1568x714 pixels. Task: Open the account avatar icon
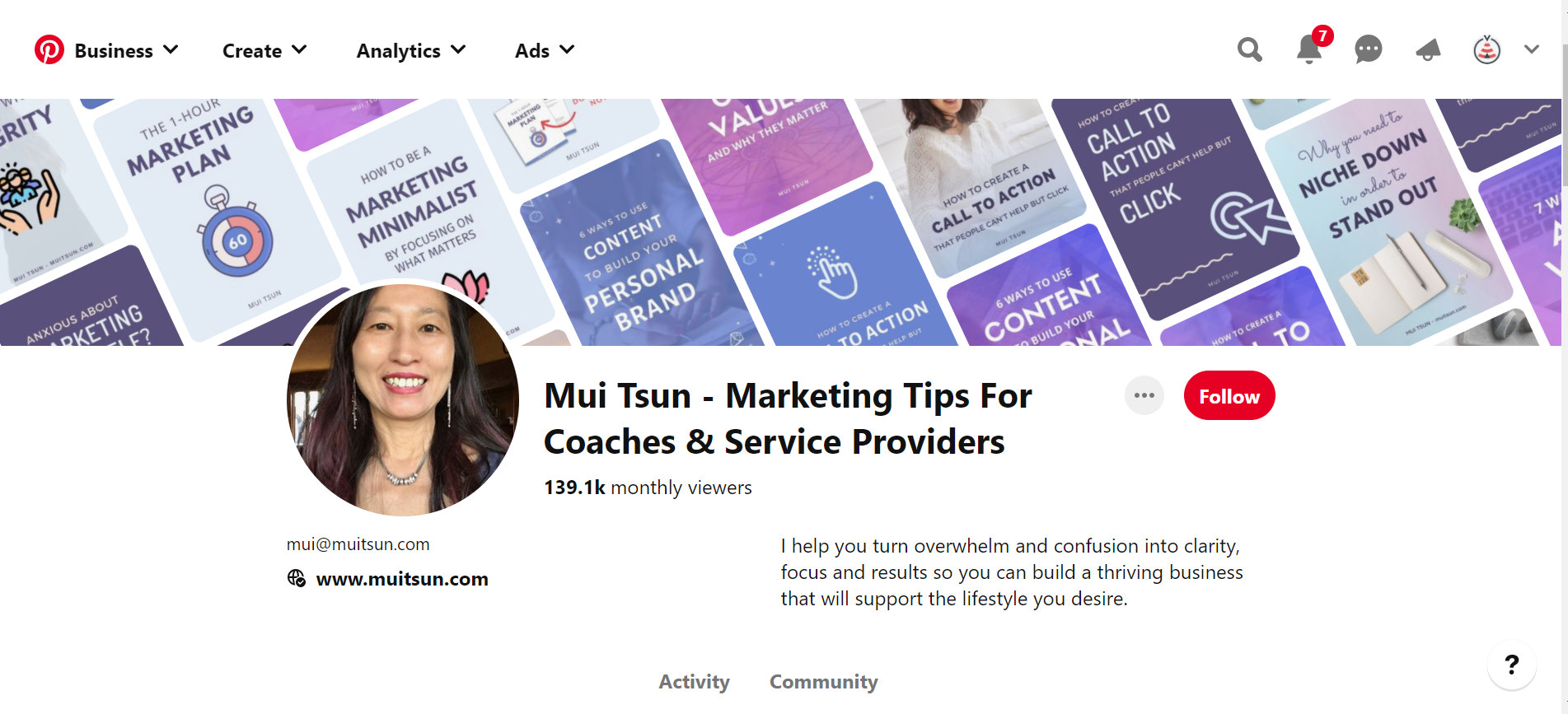coord(1486,49)
